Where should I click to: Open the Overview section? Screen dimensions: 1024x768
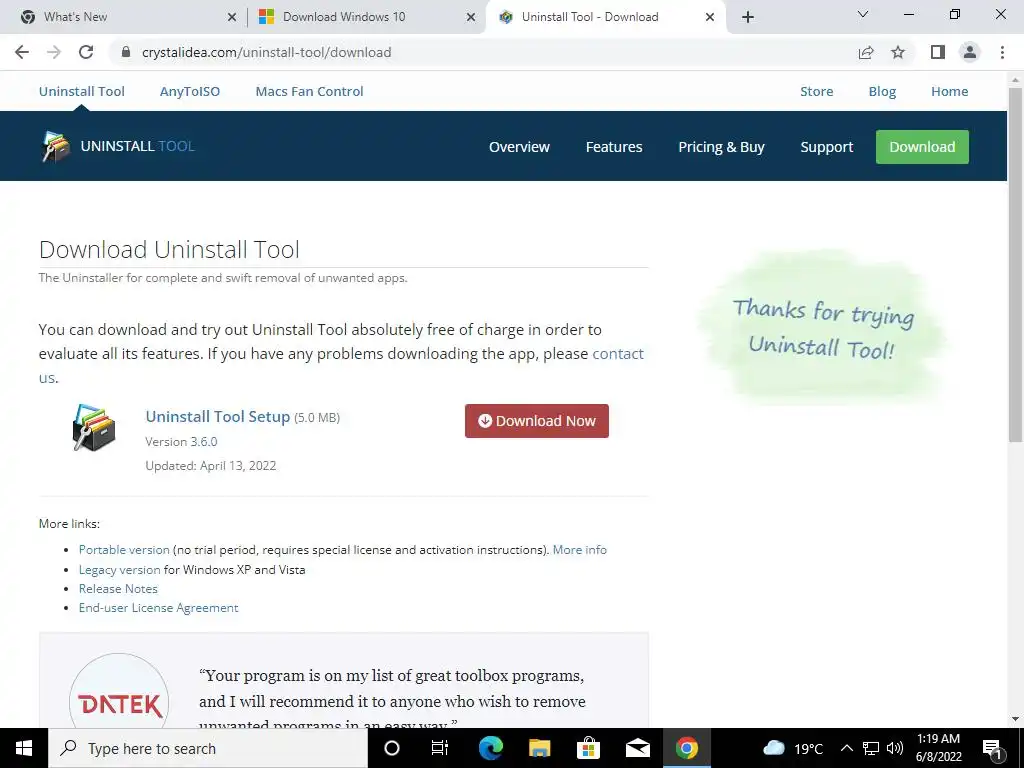tap(519, 147)
